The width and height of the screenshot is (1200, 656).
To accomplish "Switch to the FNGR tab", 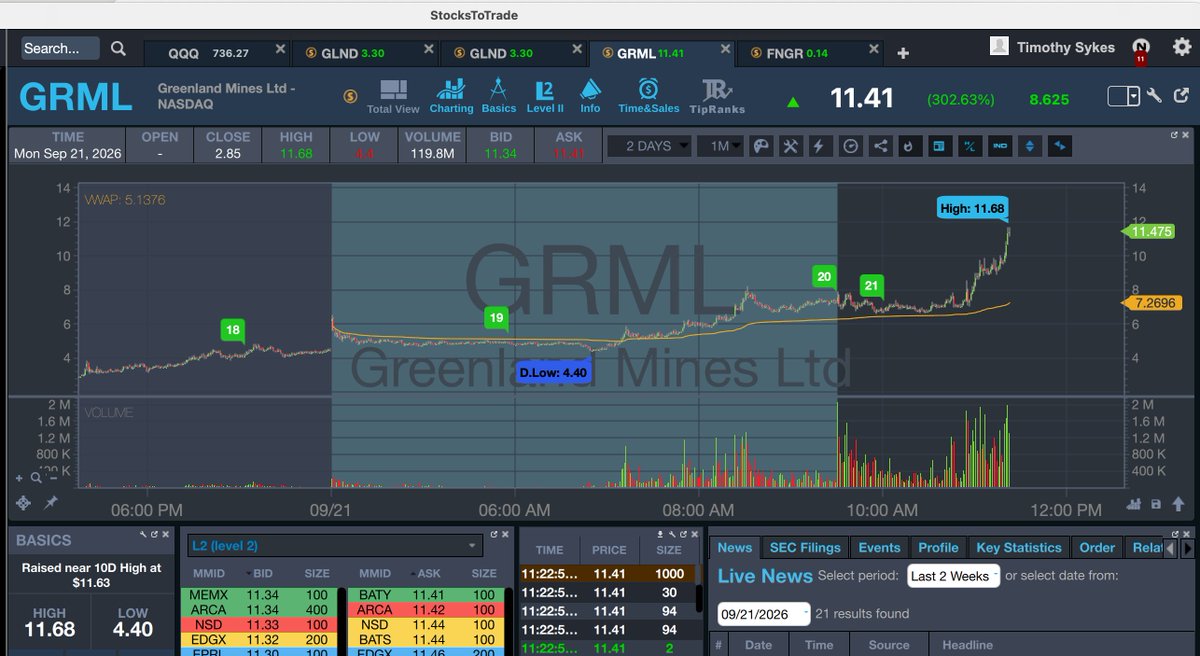I will click(810, 53).
